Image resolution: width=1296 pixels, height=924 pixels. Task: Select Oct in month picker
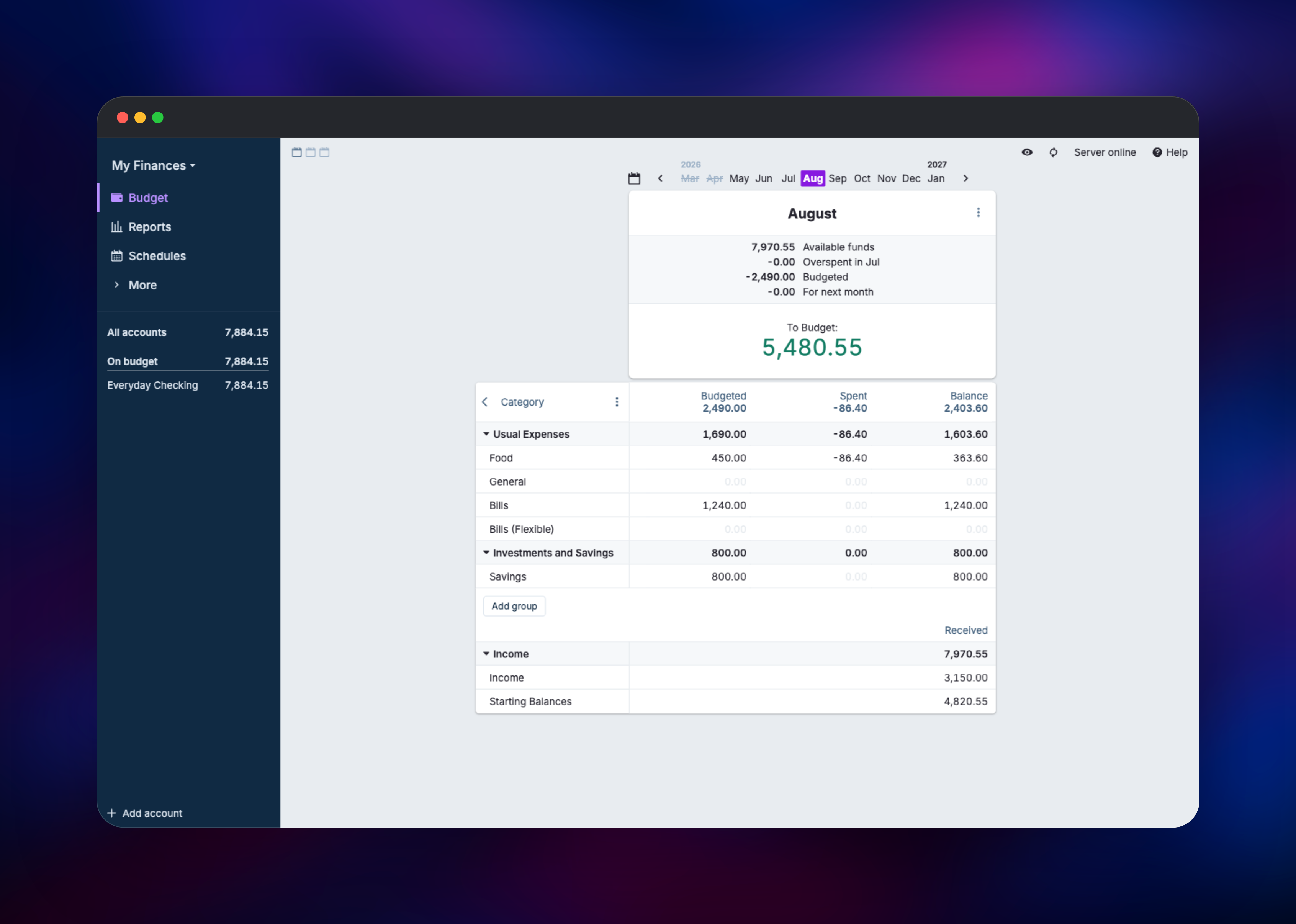(862, 179)
